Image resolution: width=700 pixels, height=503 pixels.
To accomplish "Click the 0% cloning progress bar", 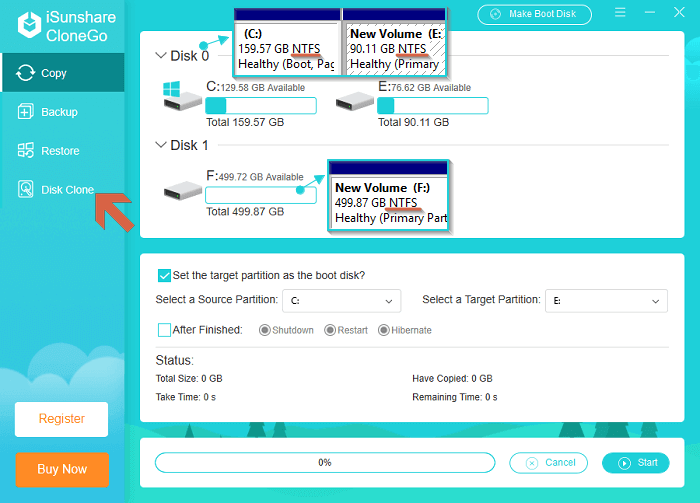I will tap(325, 462).
